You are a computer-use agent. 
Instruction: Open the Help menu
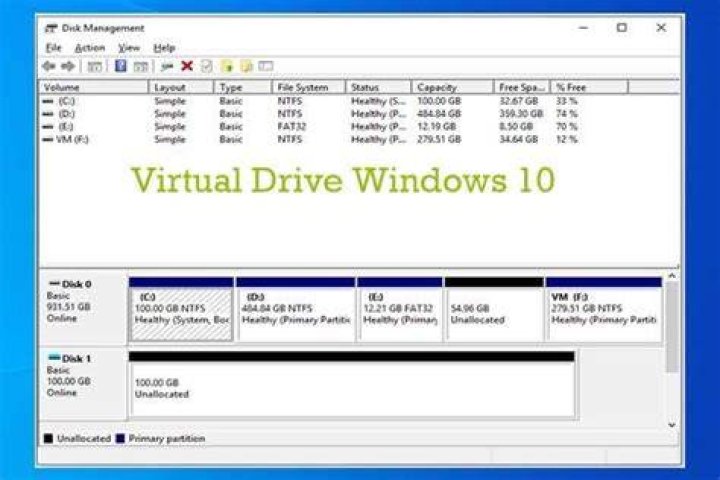click(x=164, y=48)
